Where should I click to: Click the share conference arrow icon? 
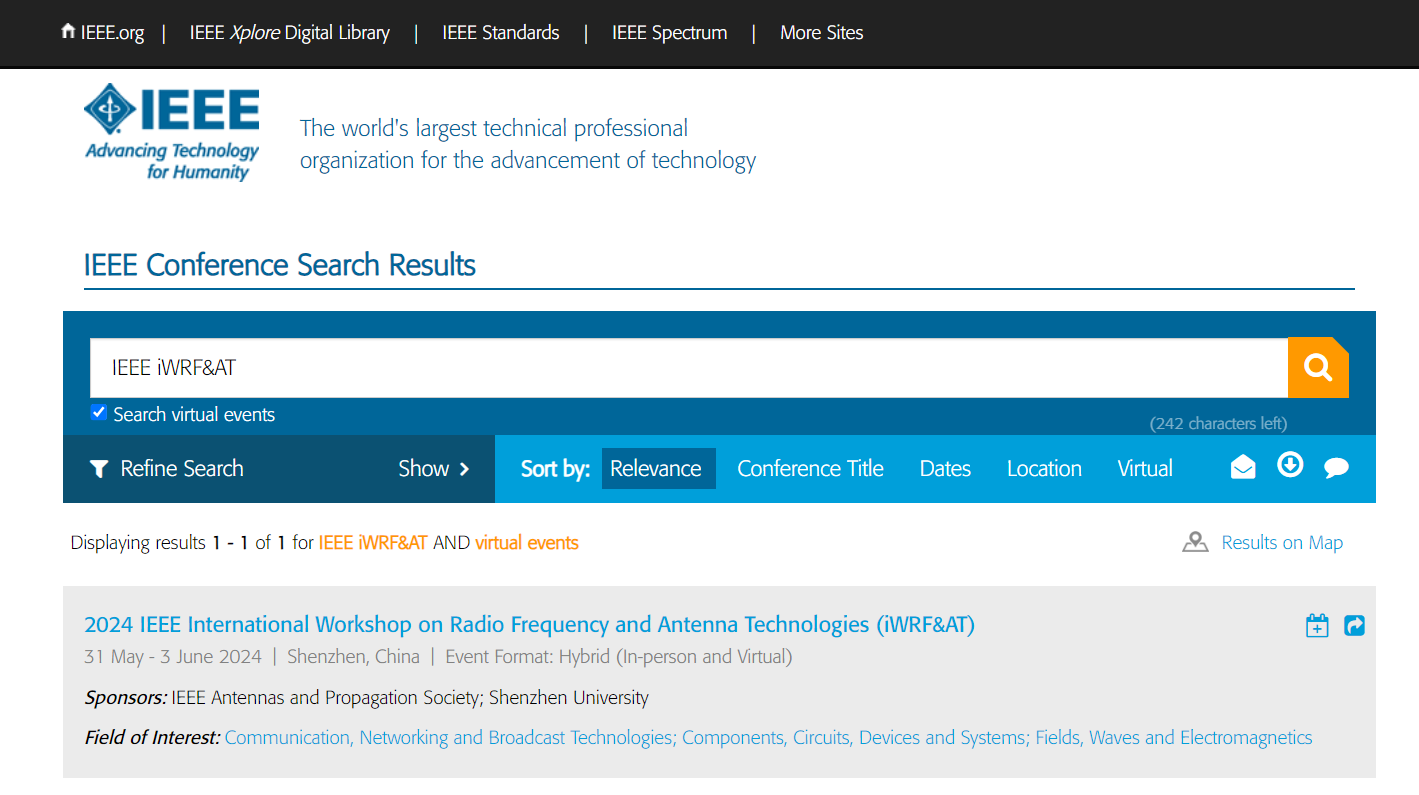(x=1354, y=626)
